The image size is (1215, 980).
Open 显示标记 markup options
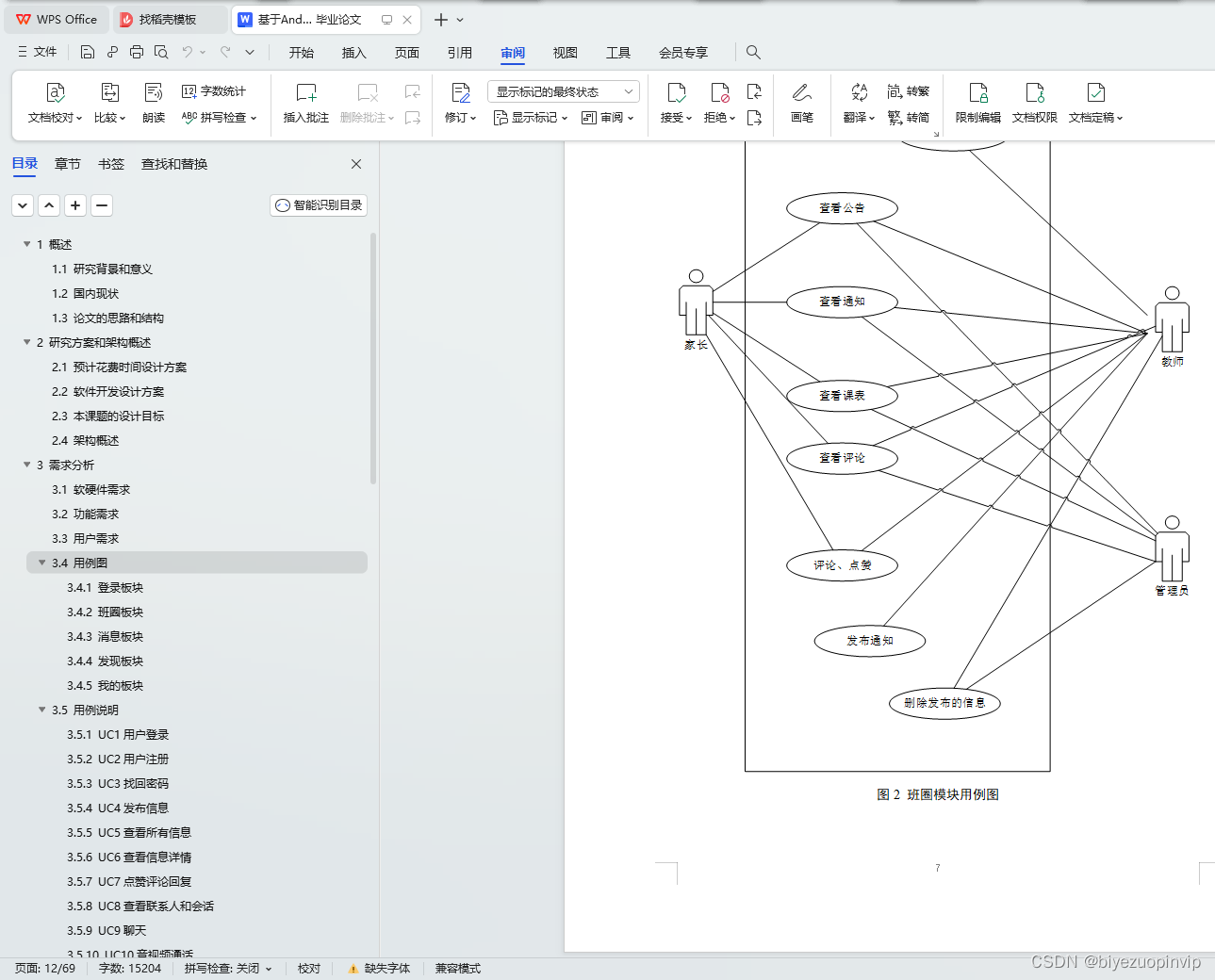tap(531, 118)
